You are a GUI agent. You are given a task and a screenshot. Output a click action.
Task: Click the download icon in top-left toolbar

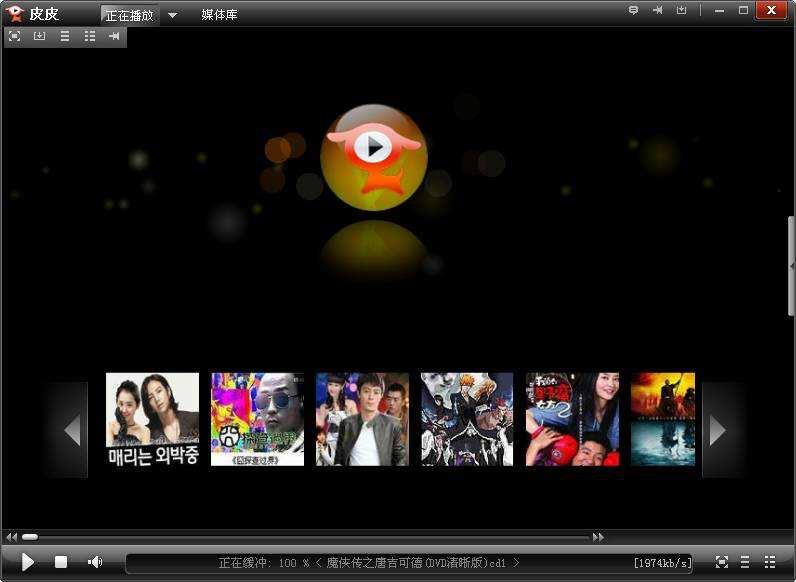click(x=39, y=36)
